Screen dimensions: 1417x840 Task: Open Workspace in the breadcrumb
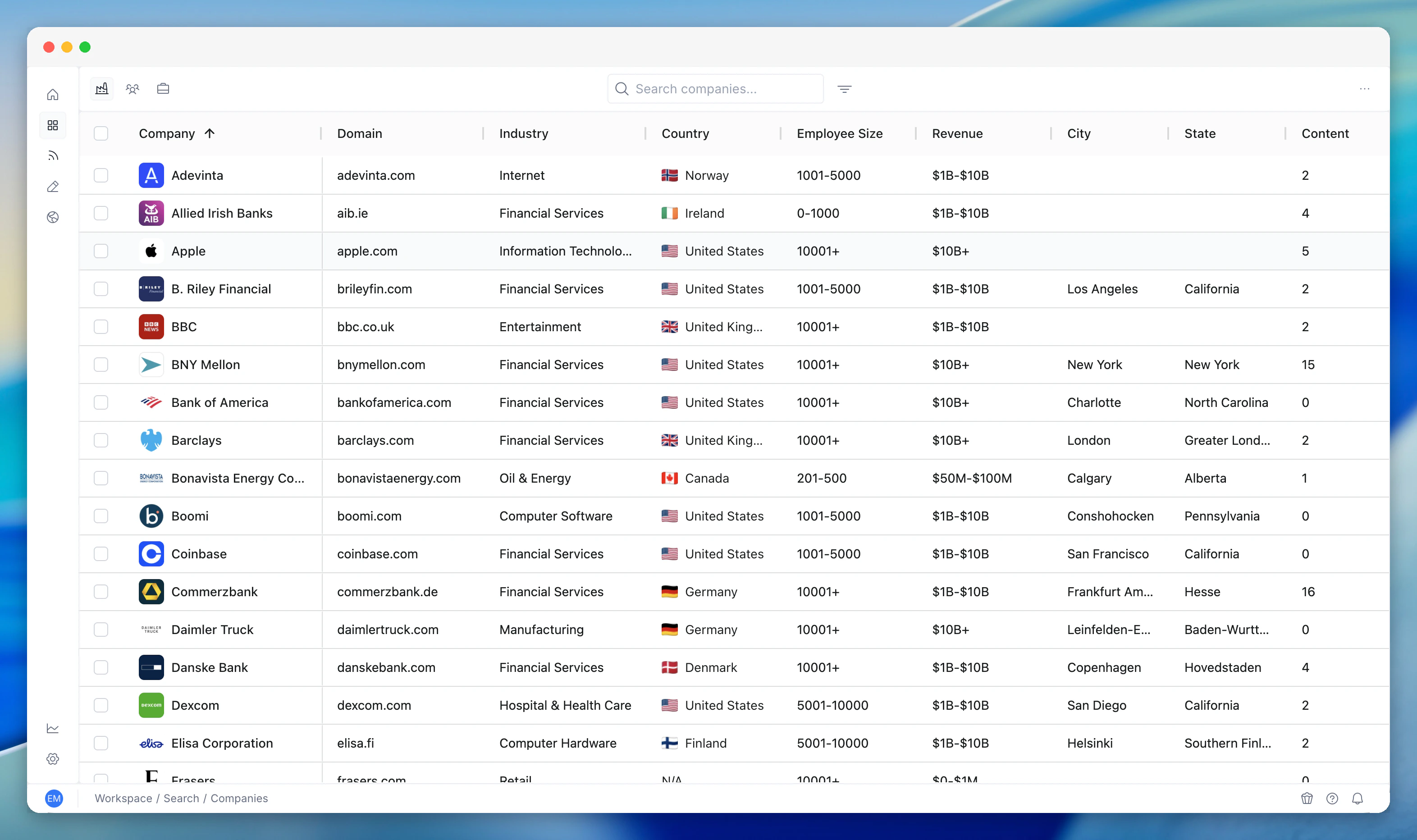coord(123,798)
